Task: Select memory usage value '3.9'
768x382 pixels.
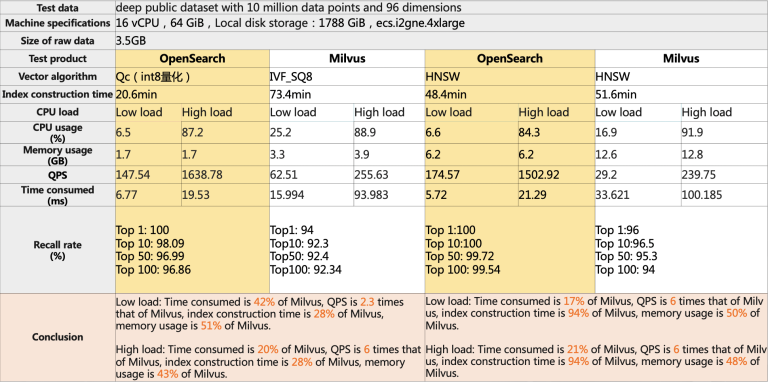Action: pyautogui.click(x=362, y=155)
